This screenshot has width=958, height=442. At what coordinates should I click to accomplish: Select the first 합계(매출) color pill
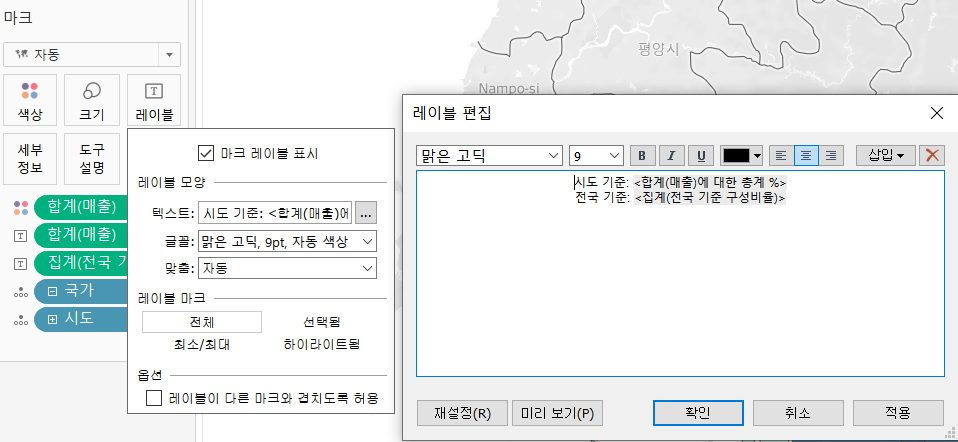(81, 207)
